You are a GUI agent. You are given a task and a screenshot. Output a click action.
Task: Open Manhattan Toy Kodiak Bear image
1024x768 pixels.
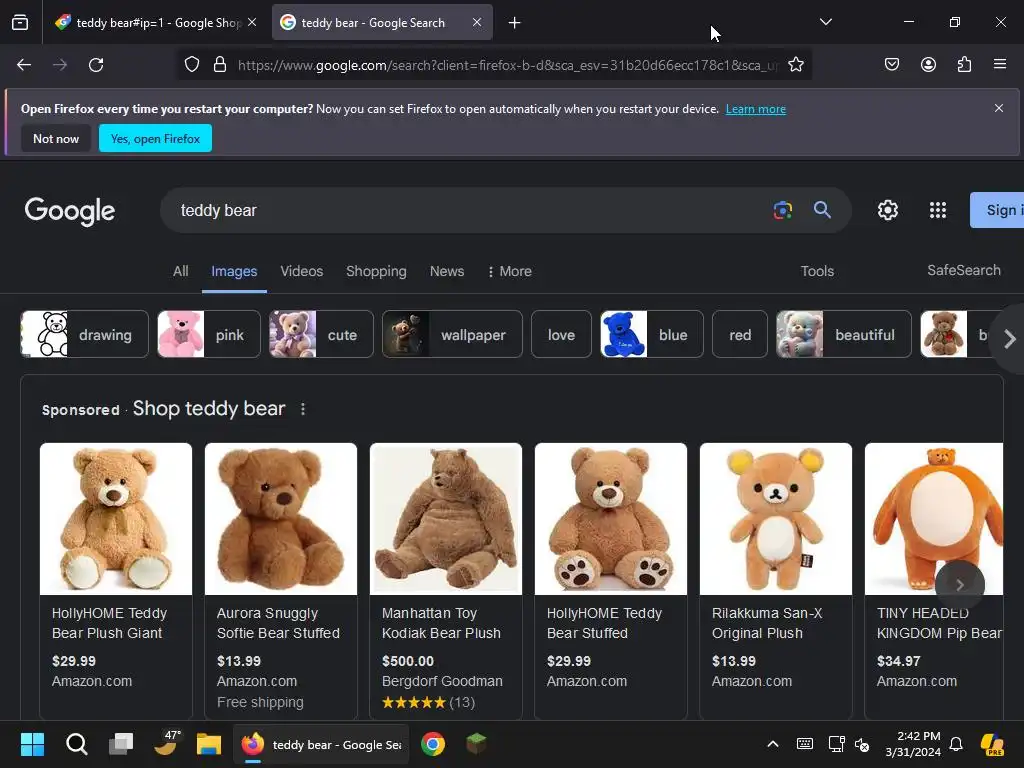pos(446,519)
